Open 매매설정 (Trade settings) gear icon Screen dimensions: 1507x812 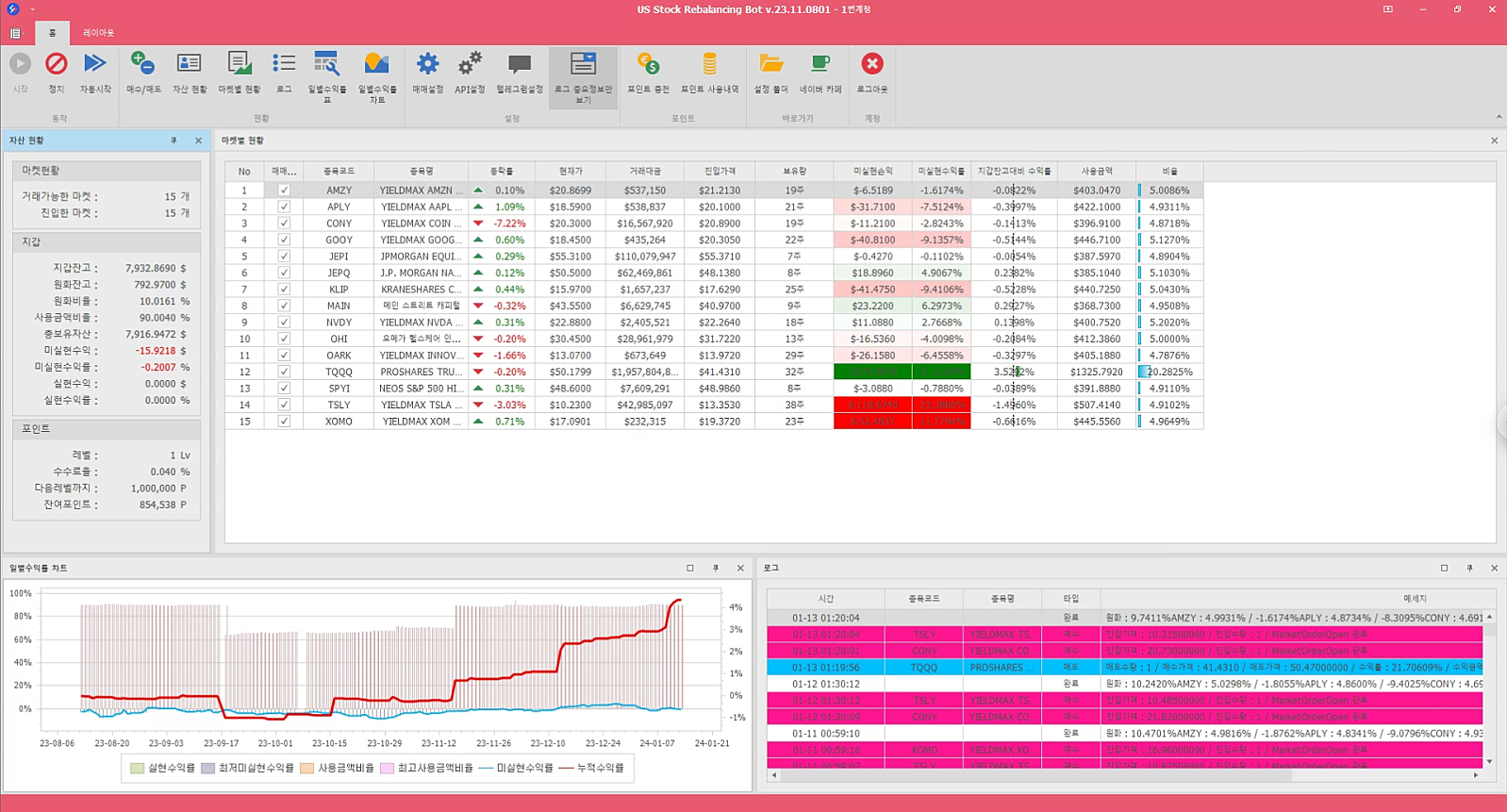(427, 64)
